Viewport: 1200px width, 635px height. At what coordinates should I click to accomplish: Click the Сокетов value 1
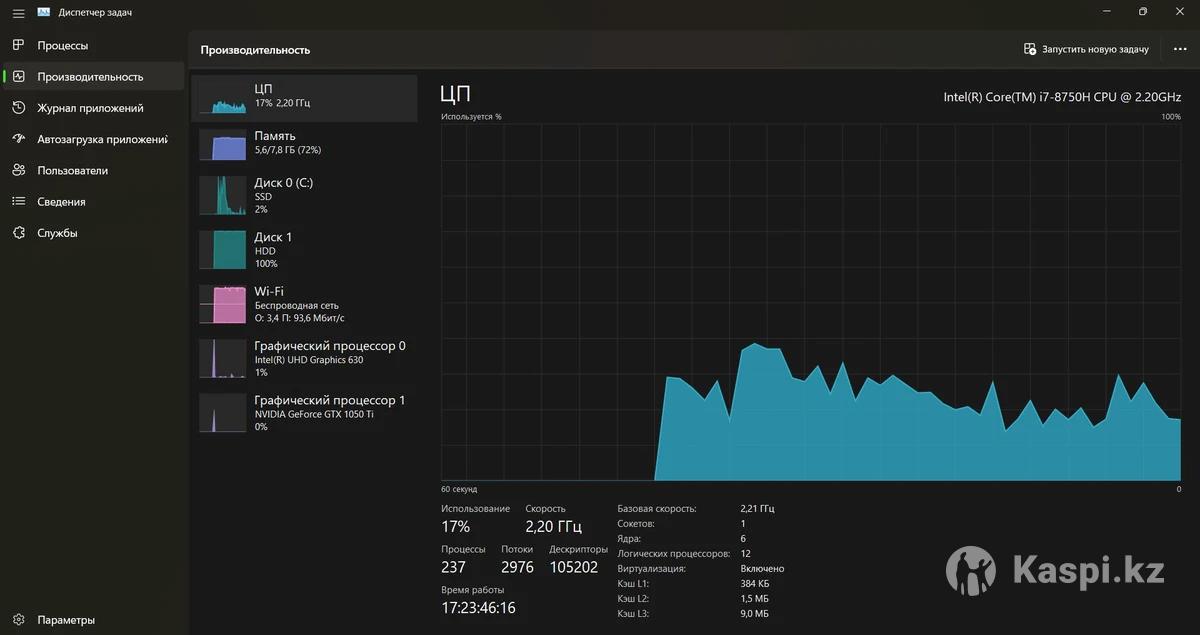coord(743,524)
